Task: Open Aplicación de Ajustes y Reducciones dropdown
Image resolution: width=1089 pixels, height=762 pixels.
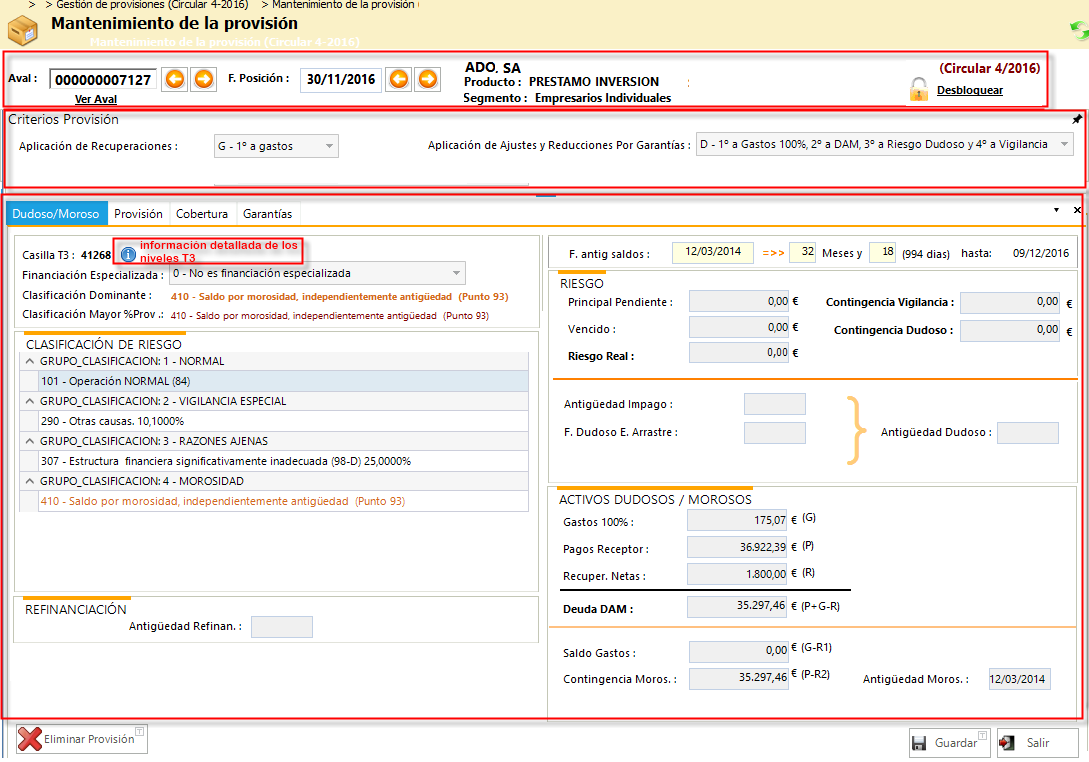Action: [x=884, y=144]
